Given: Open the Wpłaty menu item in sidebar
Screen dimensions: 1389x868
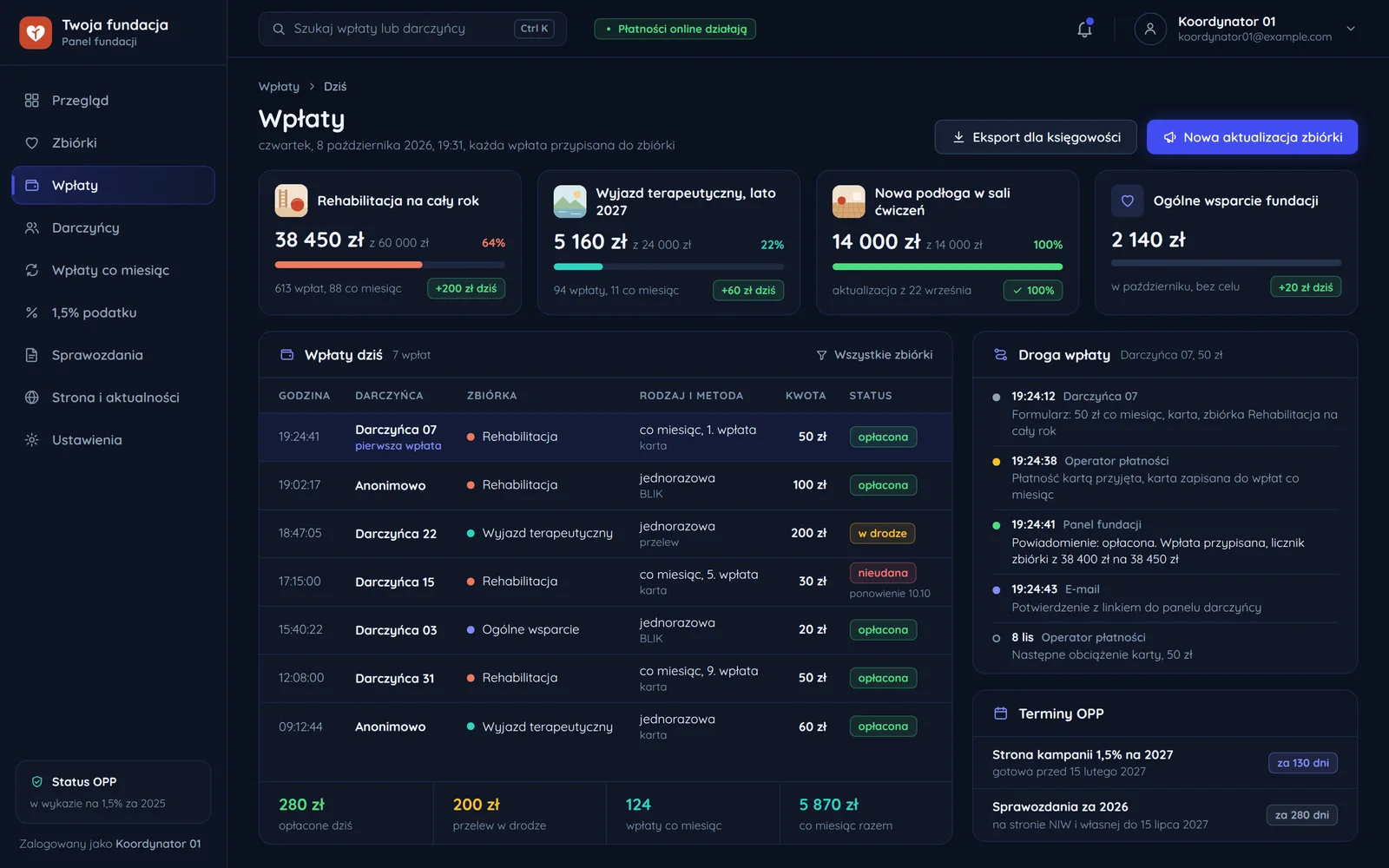Looking at the screenshot, I should coord(114,186).
